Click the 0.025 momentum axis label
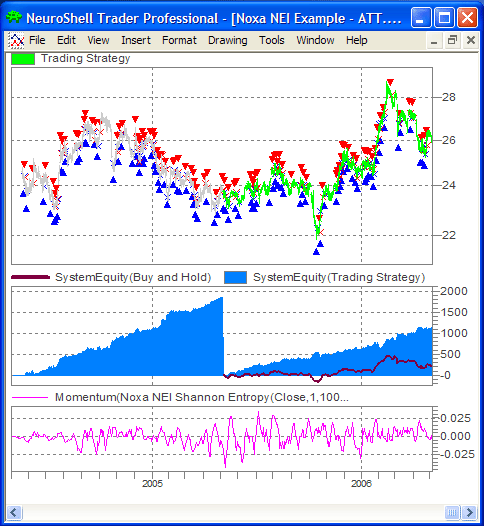The image size is (484, 526). pos(455,418)
